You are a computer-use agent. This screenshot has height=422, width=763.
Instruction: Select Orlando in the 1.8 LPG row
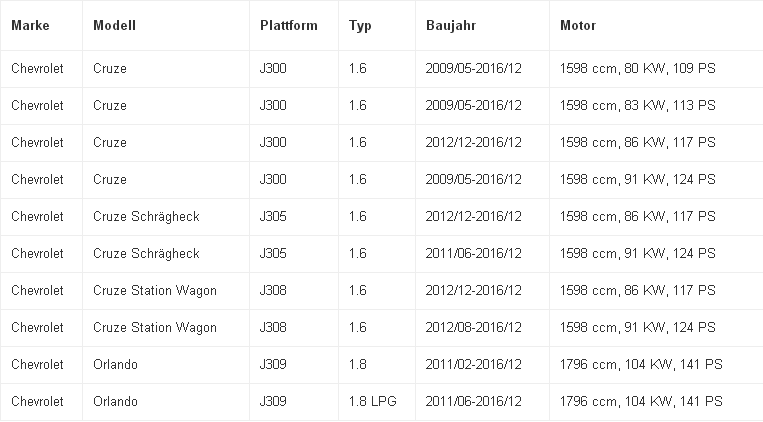click(x=115, y=402)
